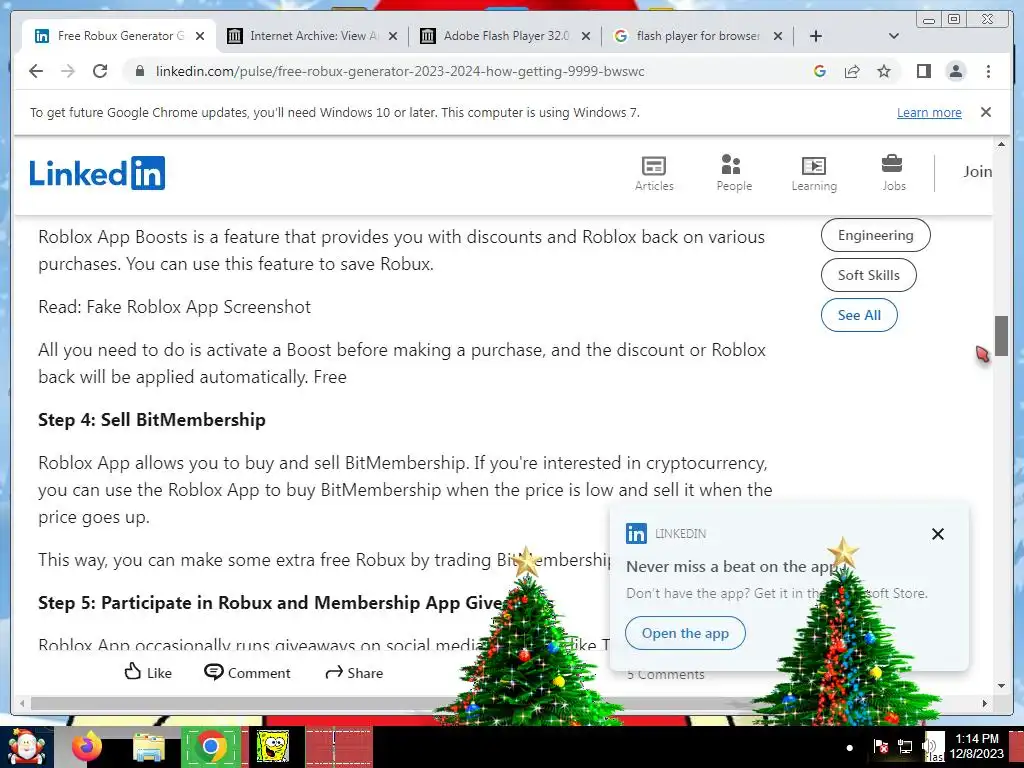Open the site information padlock icon
1024x768 pixels.
tap(139, 71)
